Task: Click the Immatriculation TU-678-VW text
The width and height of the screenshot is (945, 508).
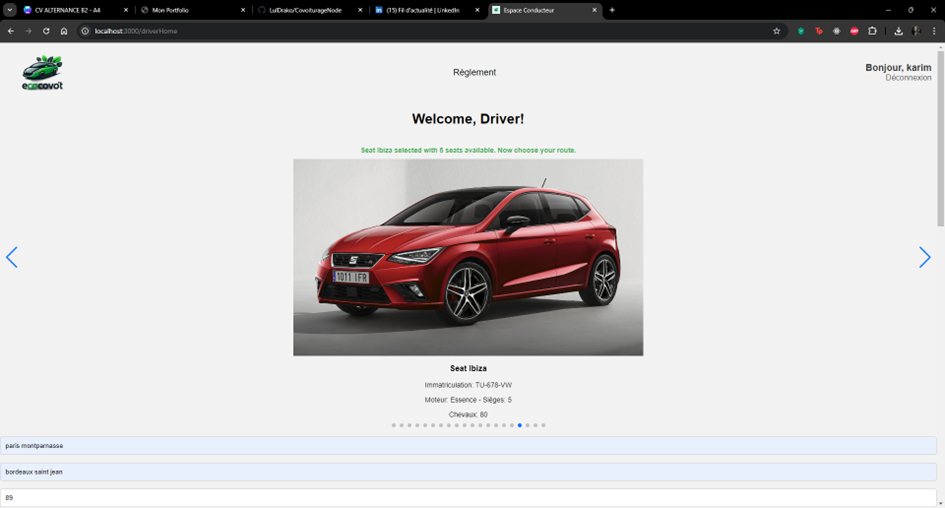Action: [x=468, y=385]
